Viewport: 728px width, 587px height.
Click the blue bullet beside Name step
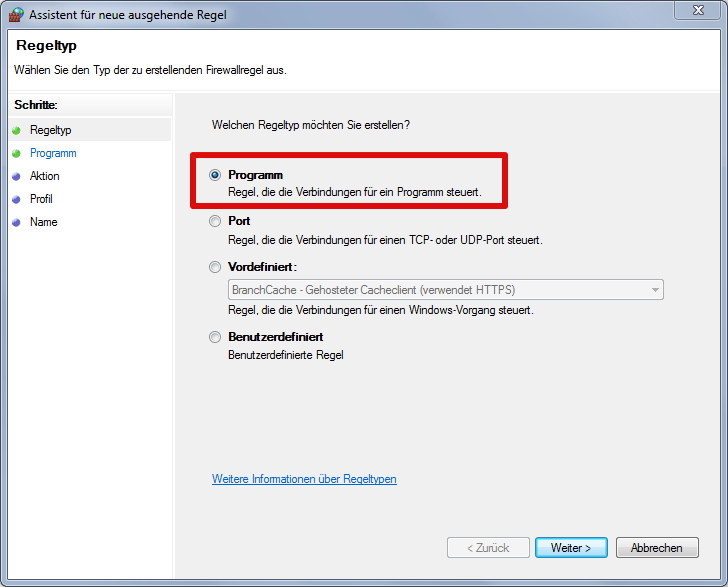click(16, 222)
